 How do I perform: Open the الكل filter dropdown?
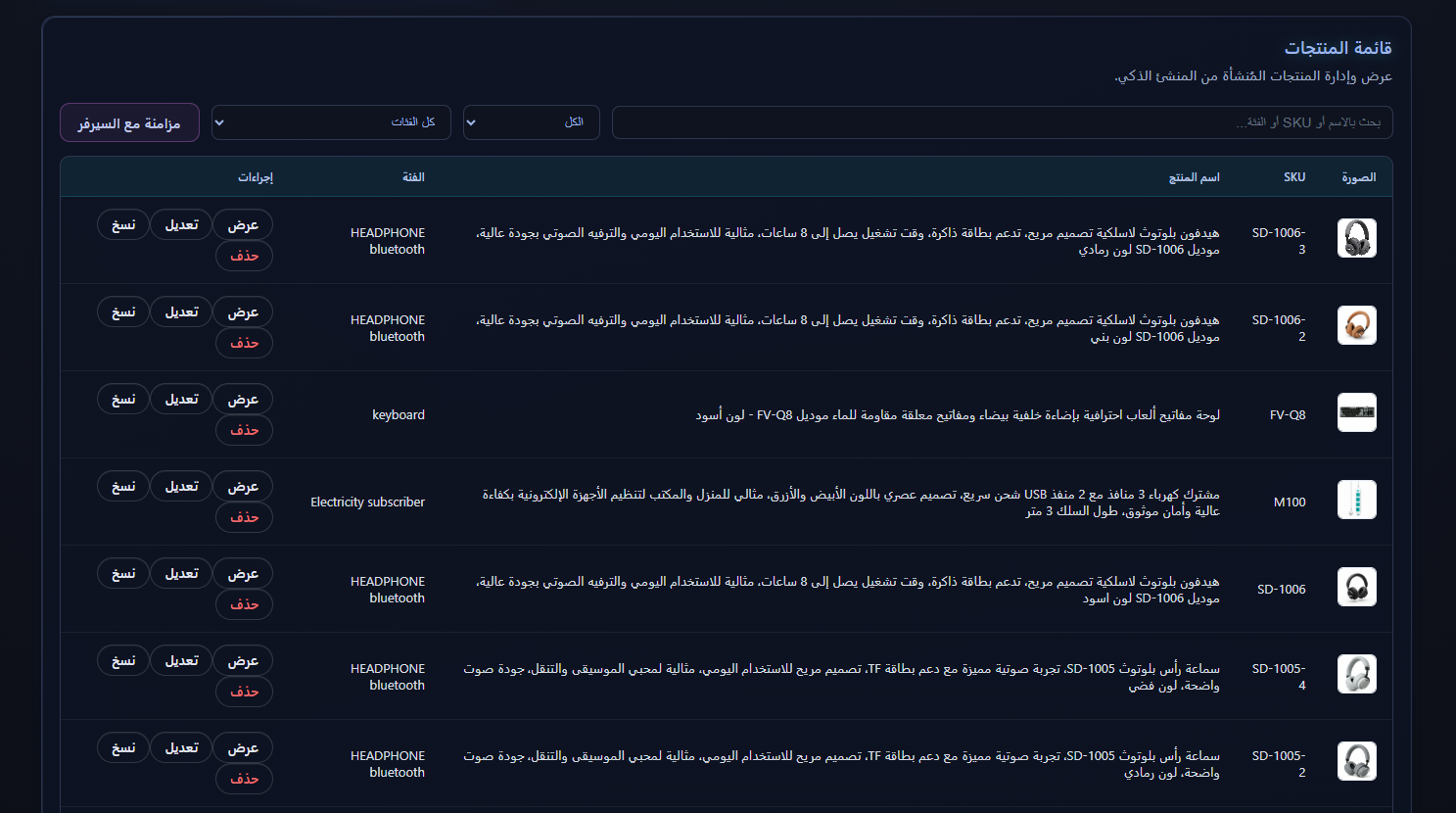click(x=531, y=121)
